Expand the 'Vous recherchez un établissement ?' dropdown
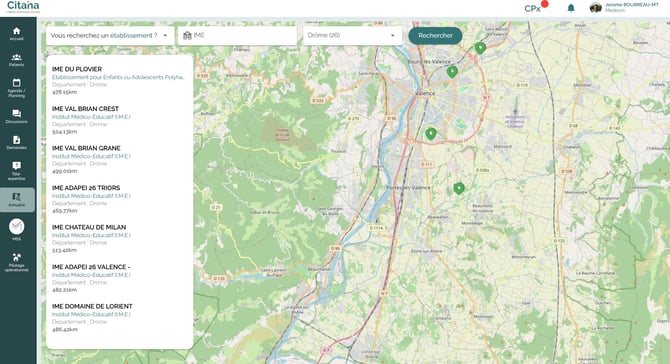 click(110, 35)
